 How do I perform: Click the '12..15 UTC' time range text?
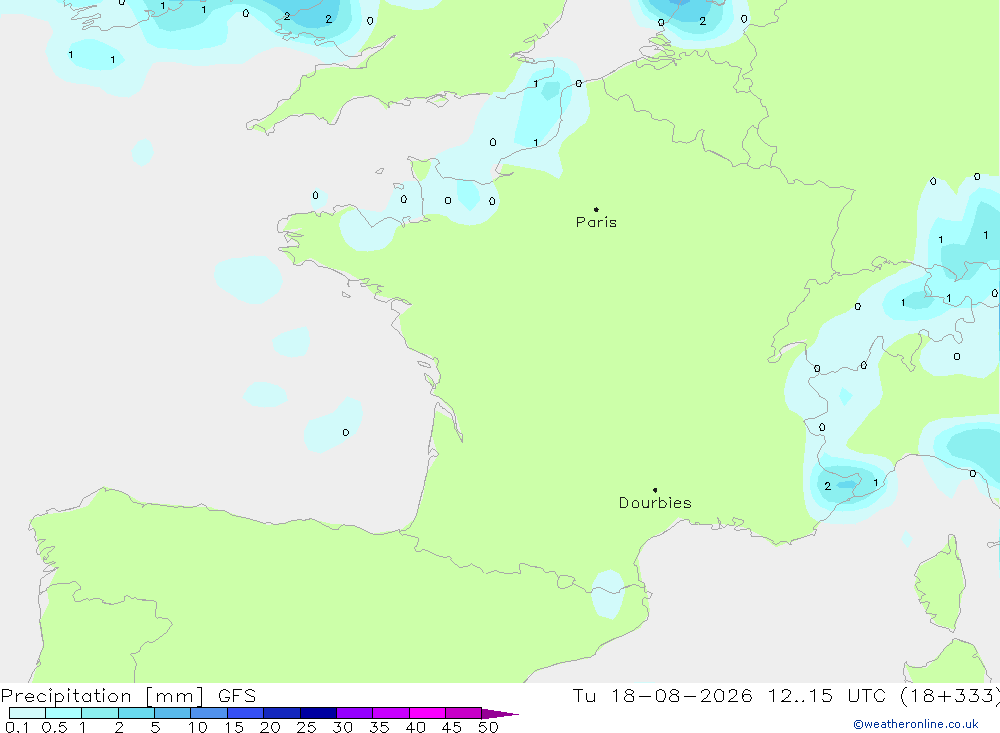(827, 696)
